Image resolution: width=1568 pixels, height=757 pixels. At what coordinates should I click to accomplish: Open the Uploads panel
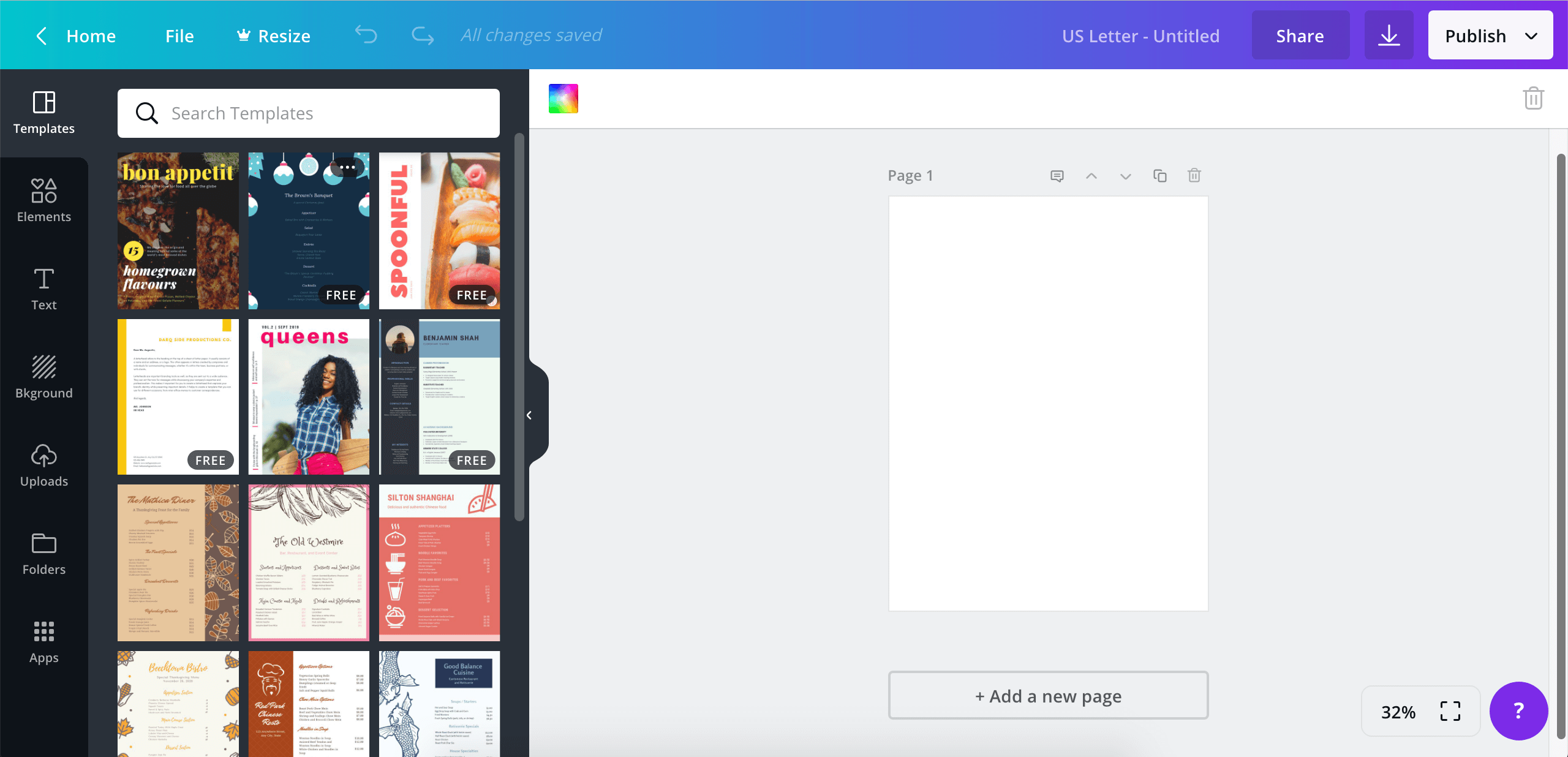point(44,465)
